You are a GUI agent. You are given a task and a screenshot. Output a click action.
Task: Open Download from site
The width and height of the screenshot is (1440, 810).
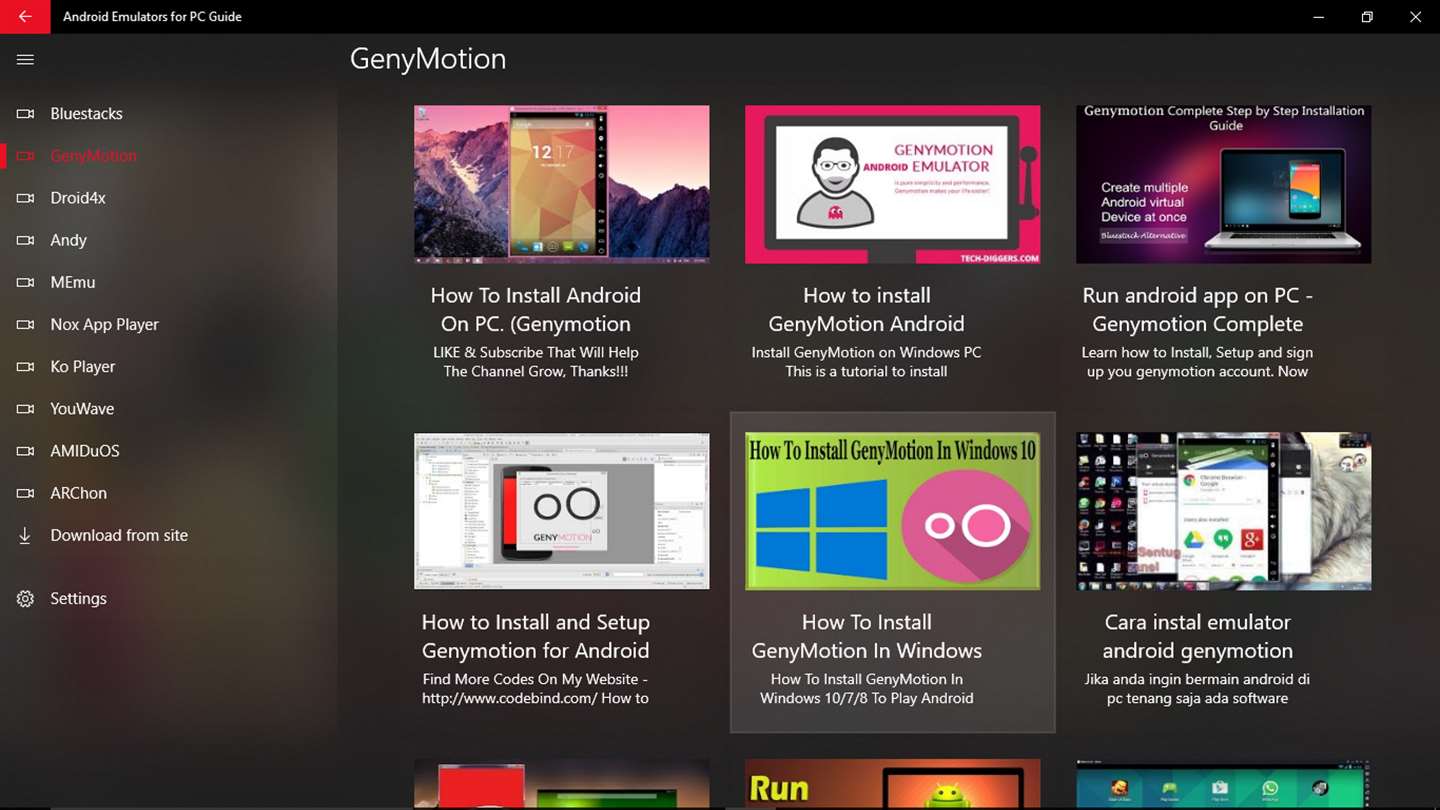tap(119, 535)
